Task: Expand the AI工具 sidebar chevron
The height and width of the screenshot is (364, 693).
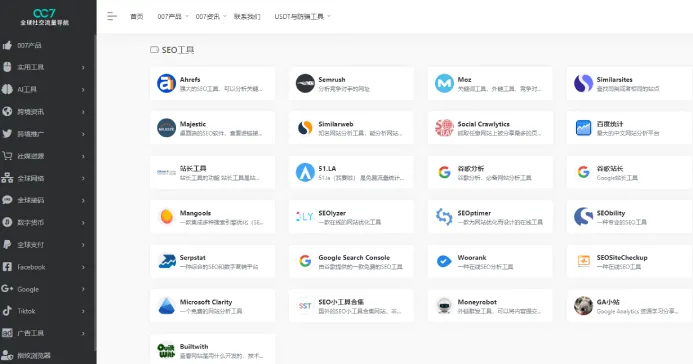Action: [x=83, y=90]
